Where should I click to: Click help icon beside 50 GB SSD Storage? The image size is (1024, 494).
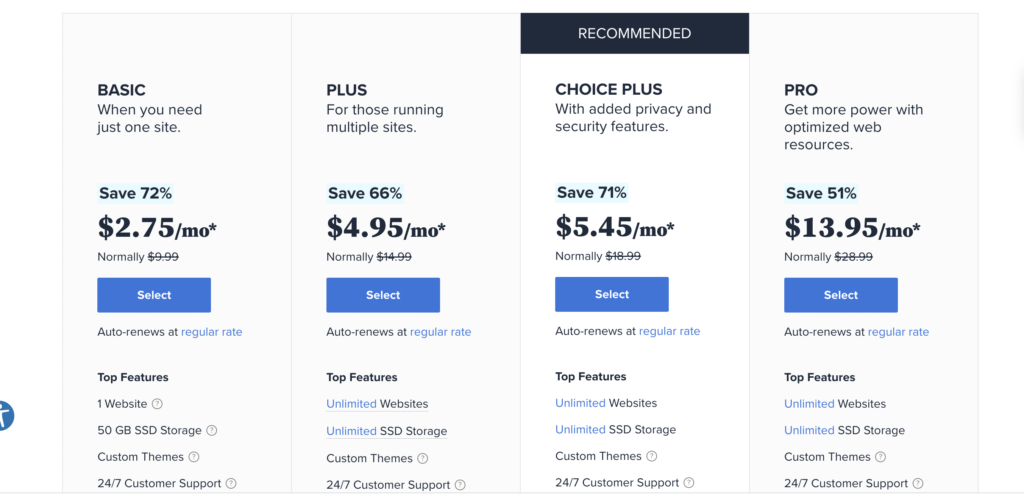pyautogui.click(x=211, y=431)
